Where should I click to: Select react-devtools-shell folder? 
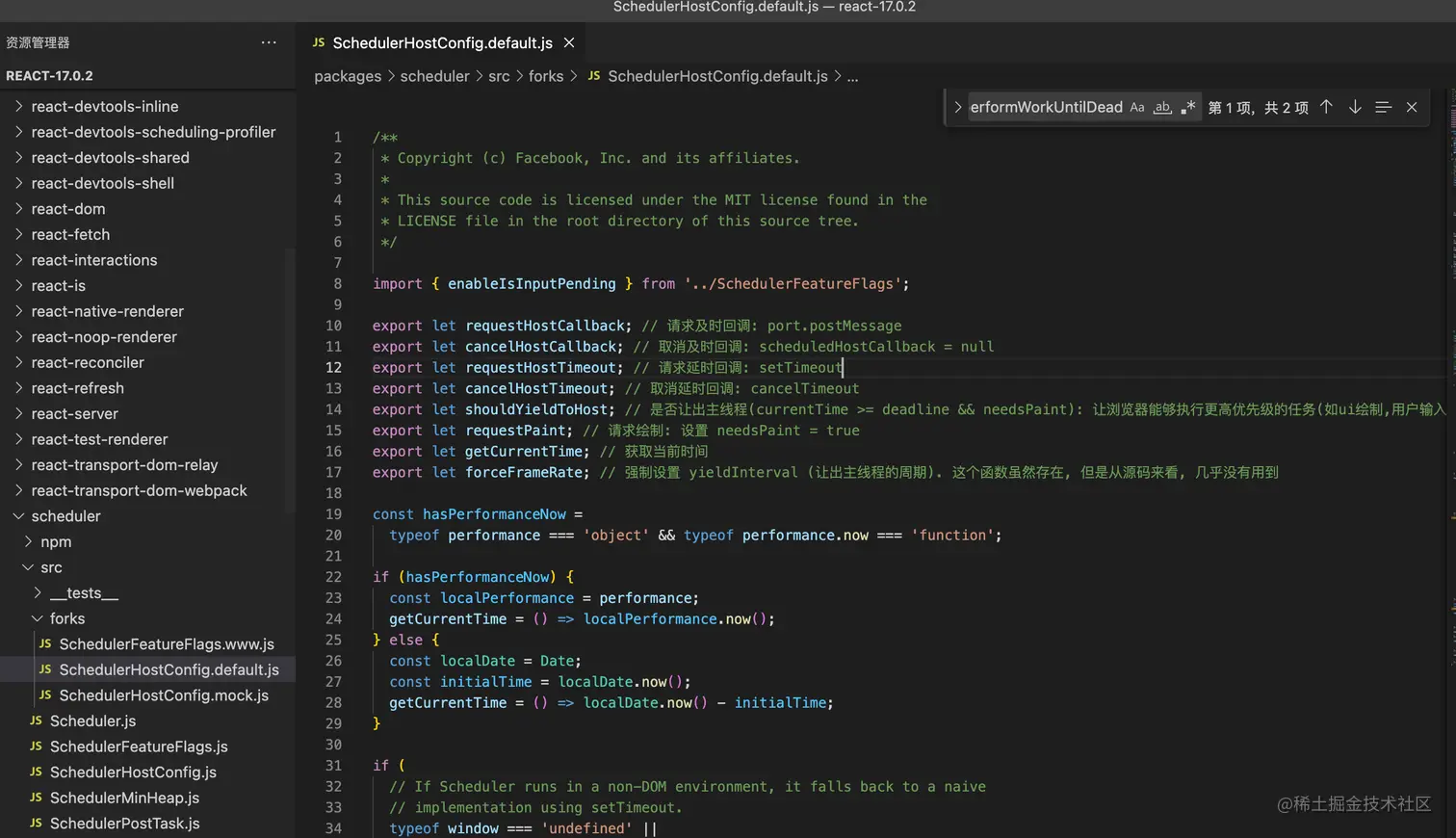pos(102,183)
